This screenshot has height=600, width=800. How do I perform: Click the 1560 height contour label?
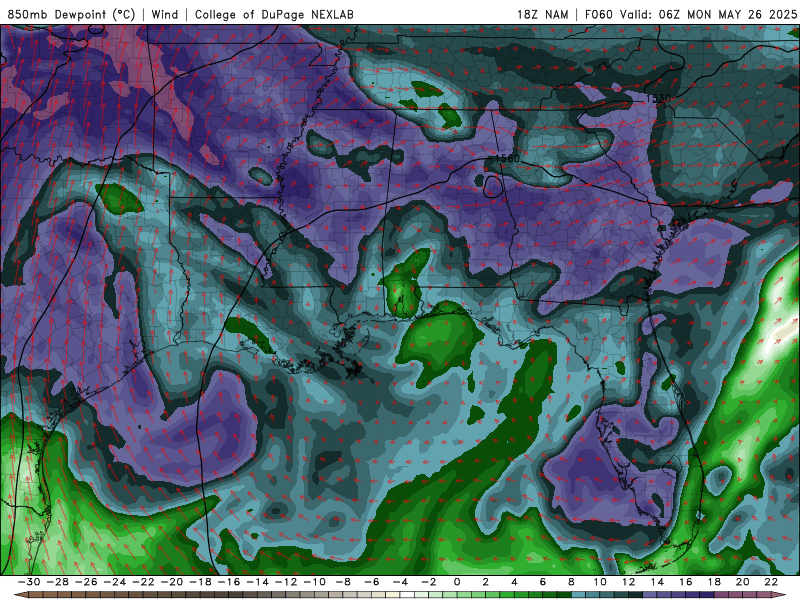(507, 158)
